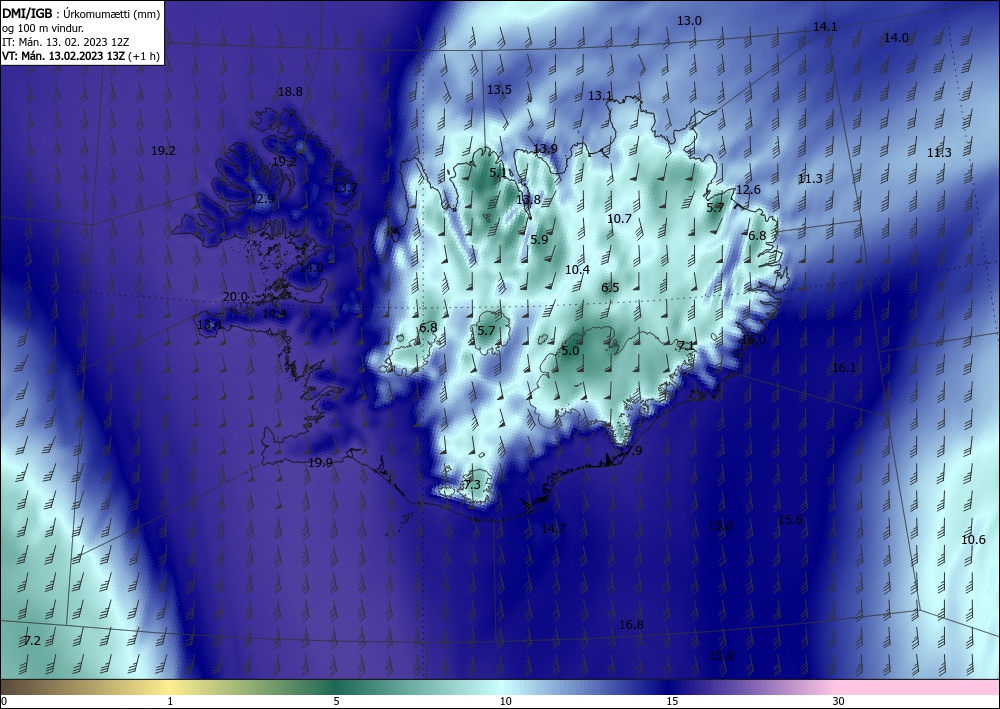Click the 30 tick label on the color scale
This screenshot has width=1000, height=709.
pyautogui.click(x=839, y=702)
